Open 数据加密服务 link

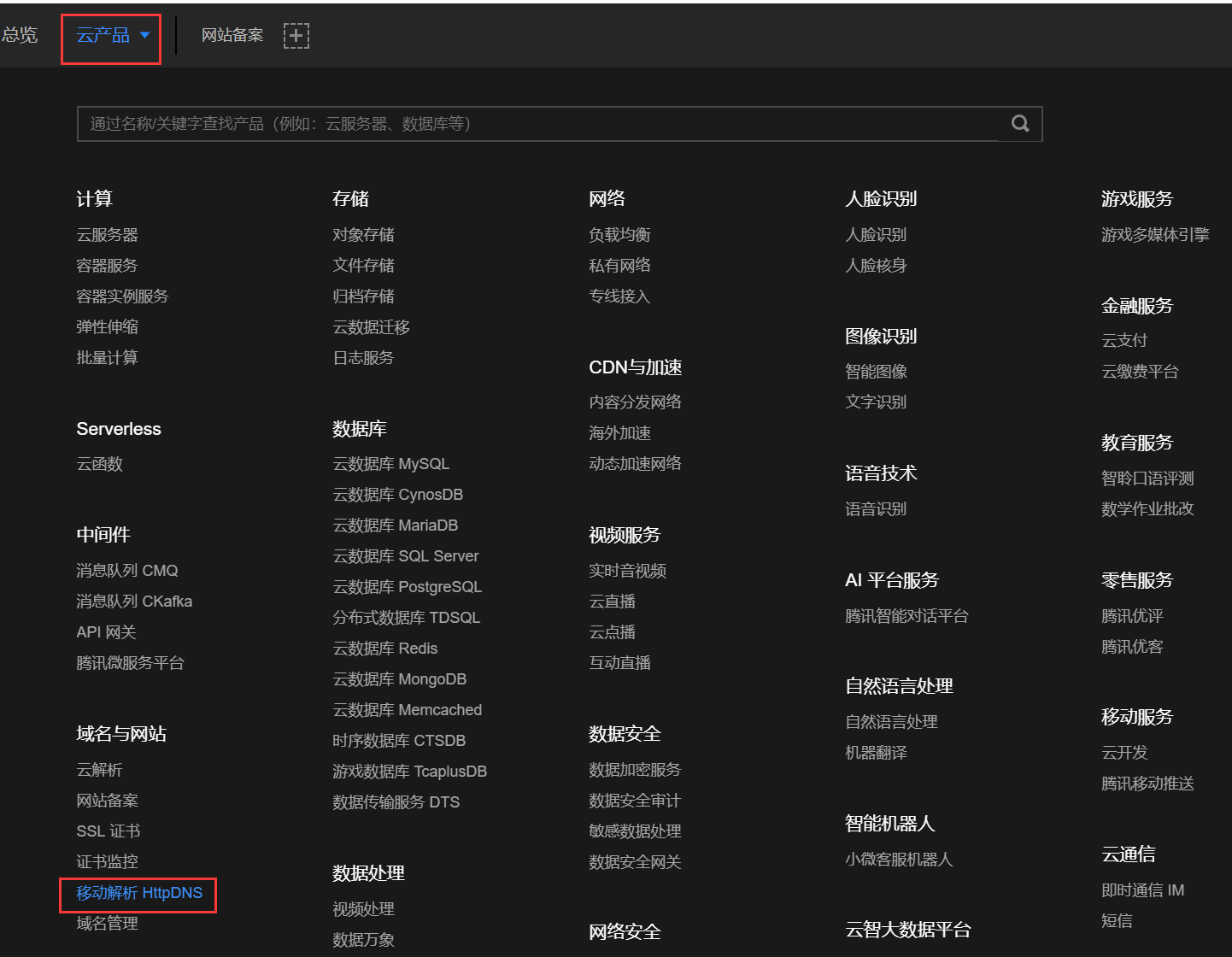[636, 770]
